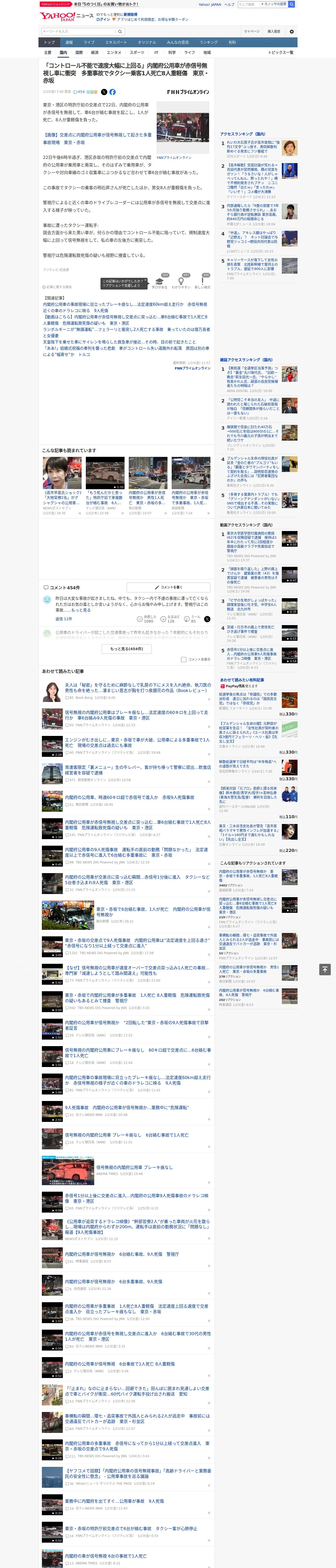Open the 454 comments counter icon
The height and width of the screenshot is (1568, 336).
pyautogui.click(x=79, y=92)
